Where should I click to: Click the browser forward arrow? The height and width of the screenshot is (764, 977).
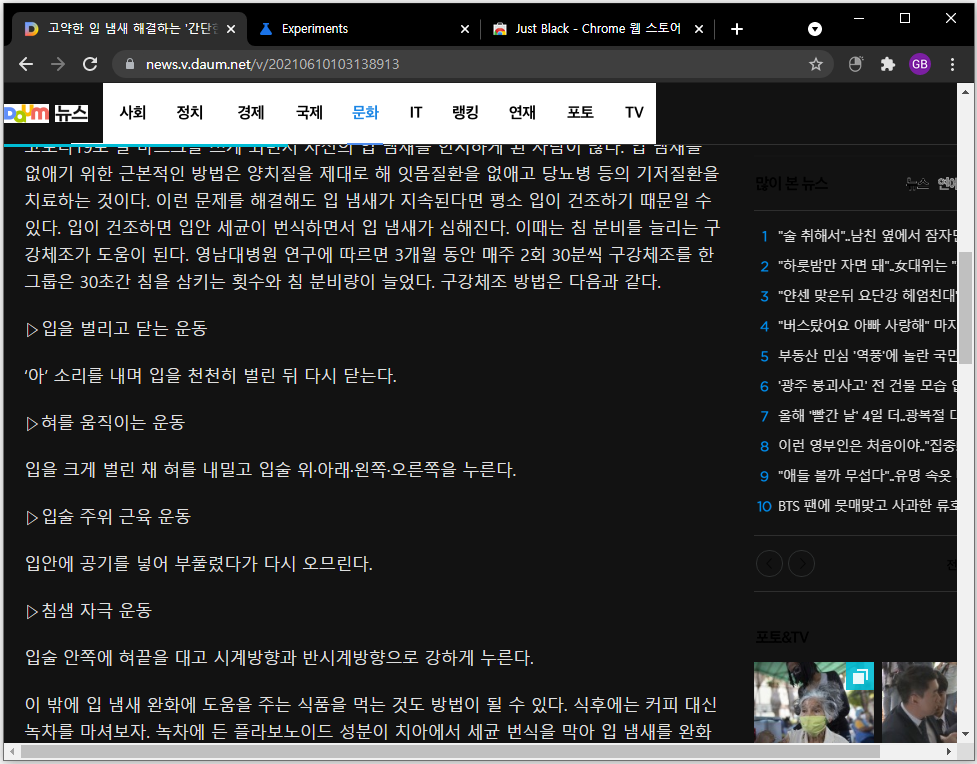click(x=58, y=64)
